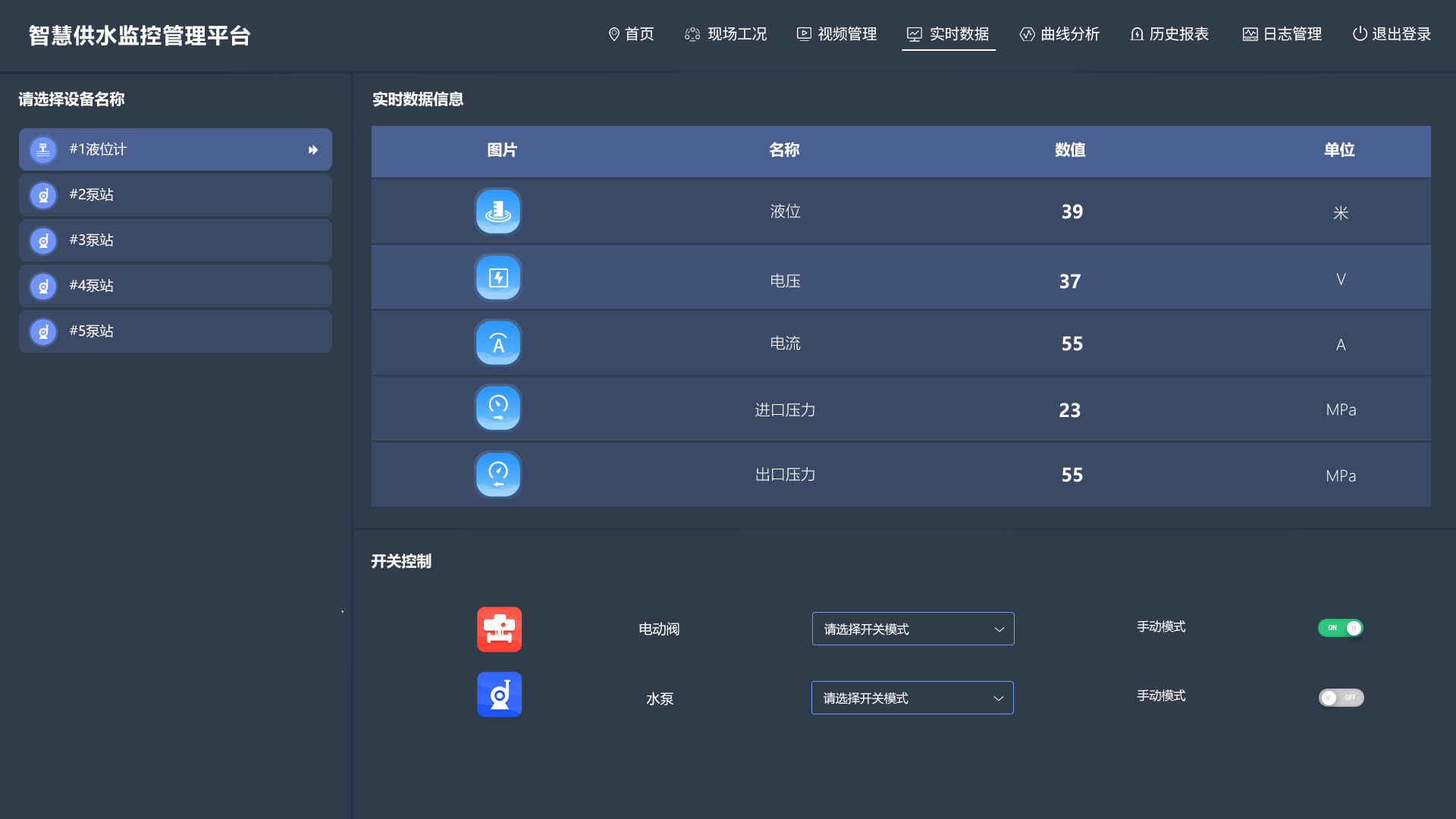Click the 水泵 label text
Image resolution: width=1456 pixels, height=819 pixels.
(660, 699)
